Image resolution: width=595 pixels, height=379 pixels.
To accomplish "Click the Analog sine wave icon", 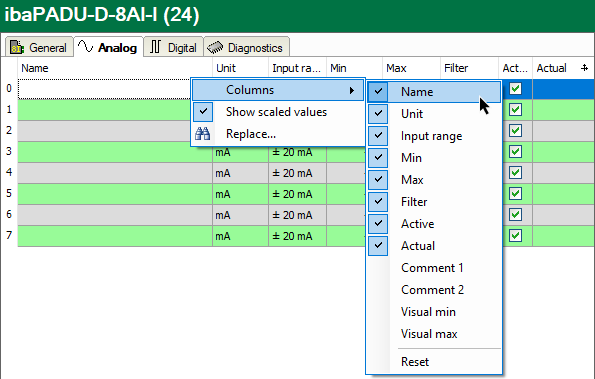I will [85, 47].
